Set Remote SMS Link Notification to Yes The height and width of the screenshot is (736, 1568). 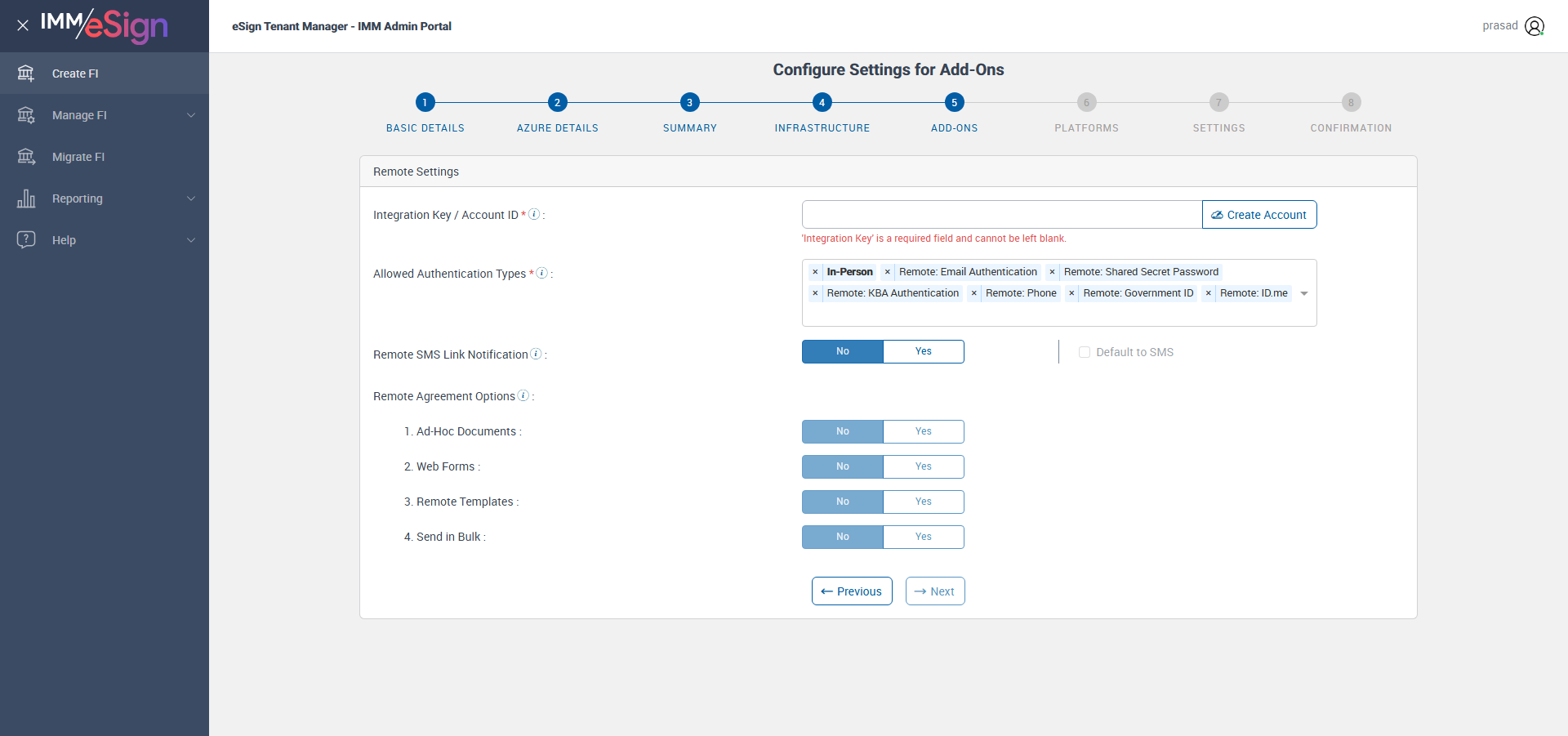pos(924,351)
